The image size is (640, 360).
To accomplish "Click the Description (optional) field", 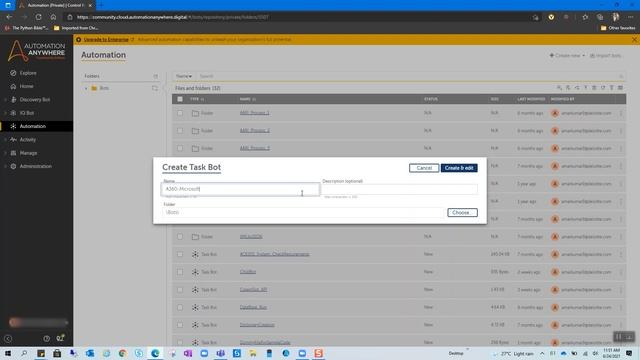I will tap(400, 189).
